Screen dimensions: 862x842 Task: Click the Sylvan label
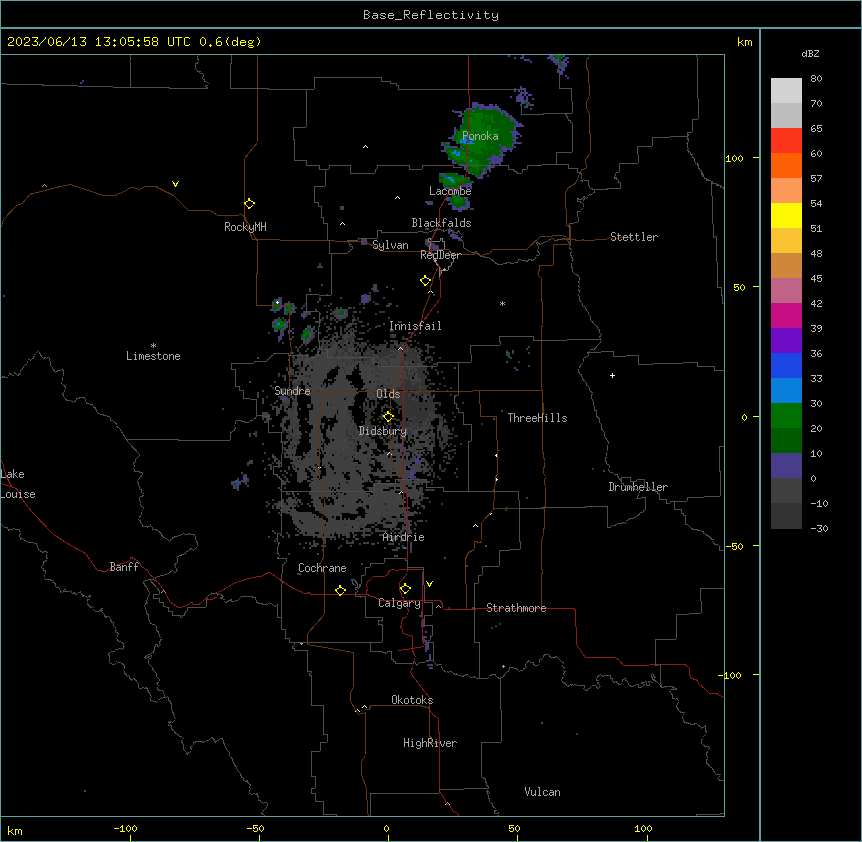tap(390, 245)
